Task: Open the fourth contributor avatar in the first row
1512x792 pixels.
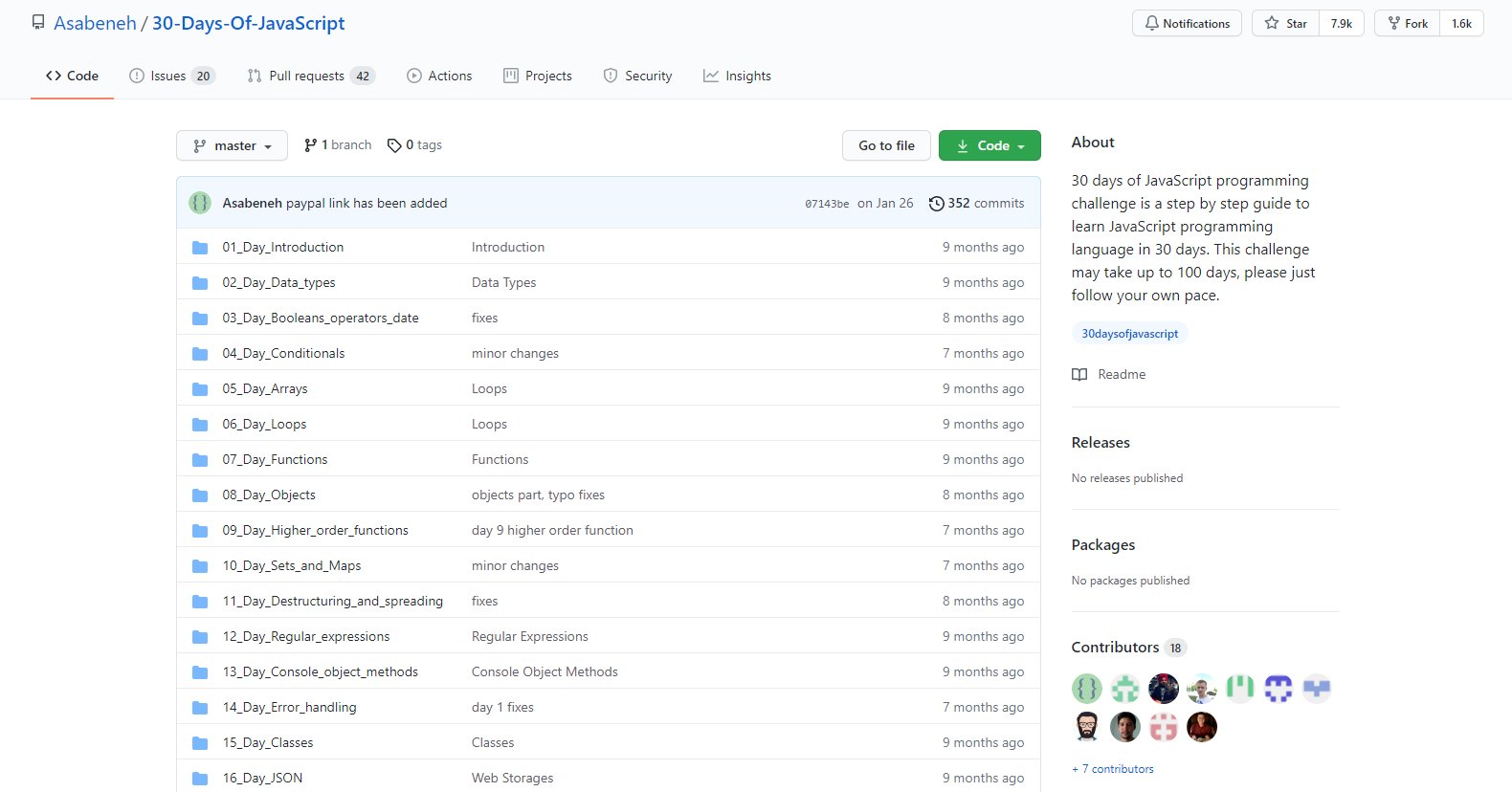Action: [1202, 689]
